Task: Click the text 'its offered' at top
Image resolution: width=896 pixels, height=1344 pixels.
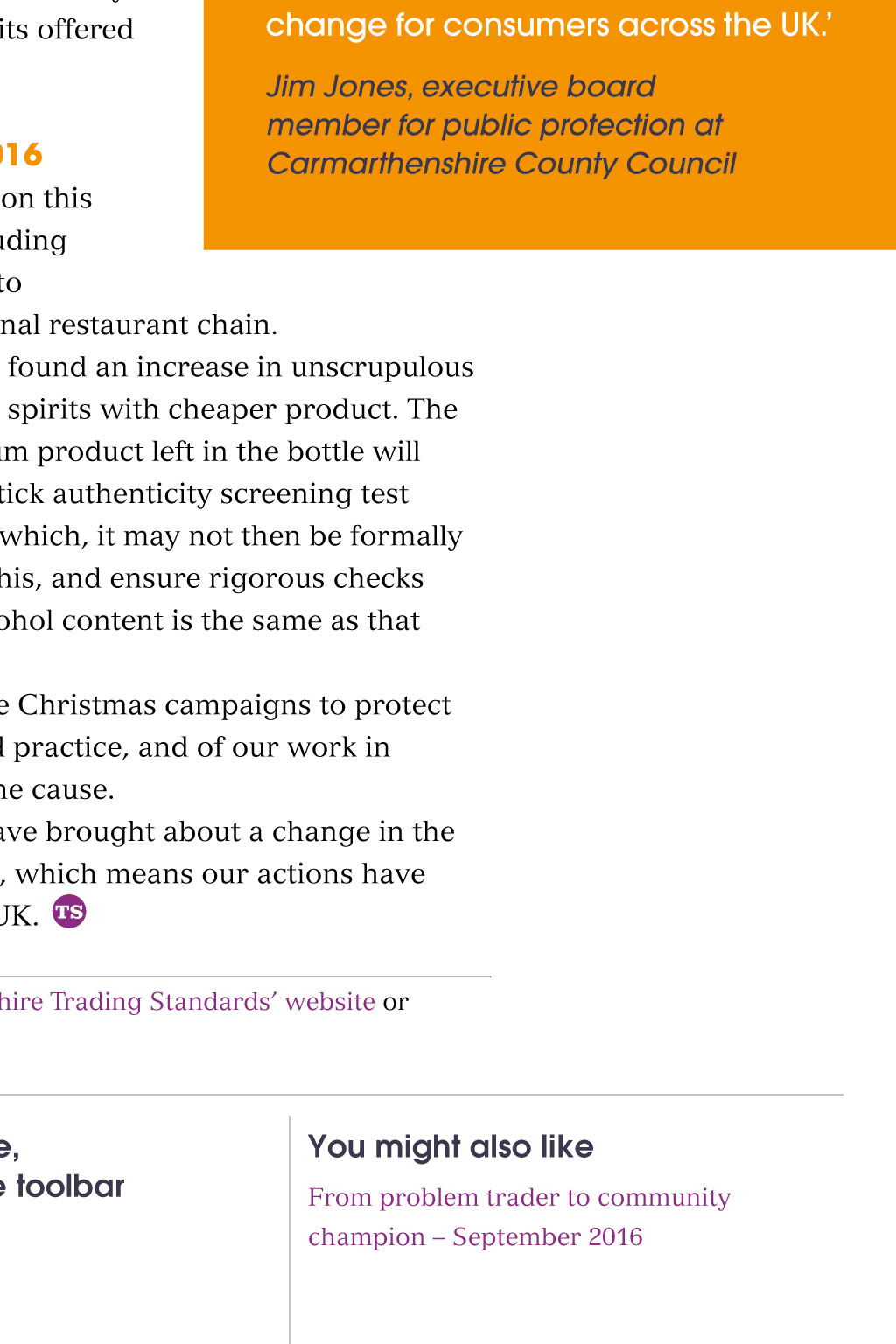Action: click(66, 30)
